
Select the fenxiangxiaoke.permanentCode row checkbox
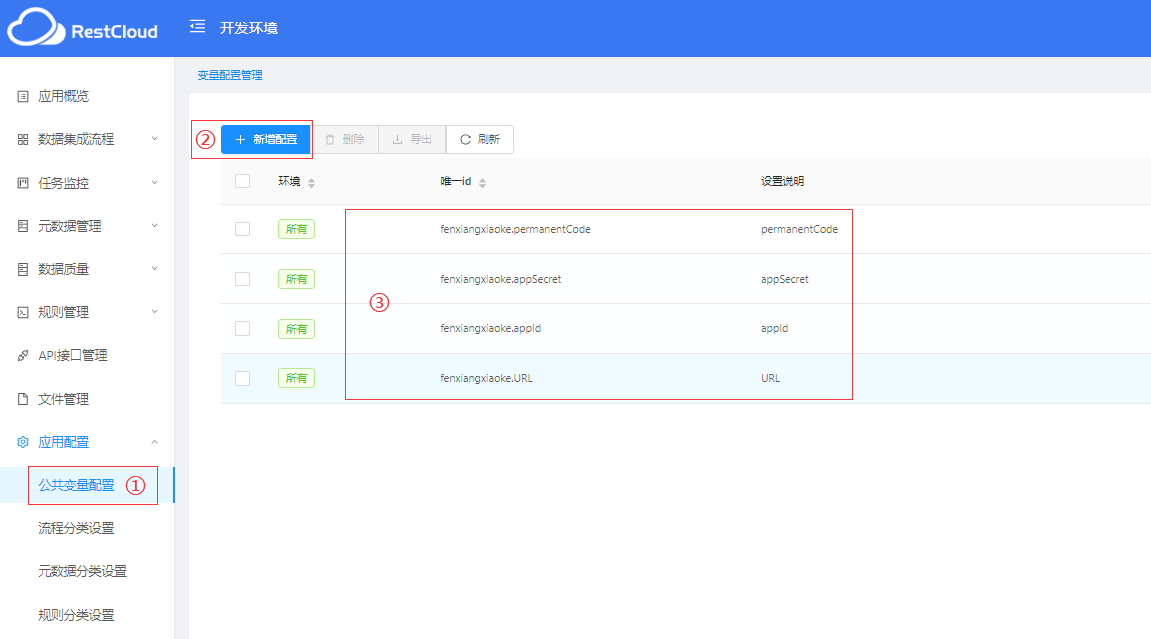(x=242, y=229)
